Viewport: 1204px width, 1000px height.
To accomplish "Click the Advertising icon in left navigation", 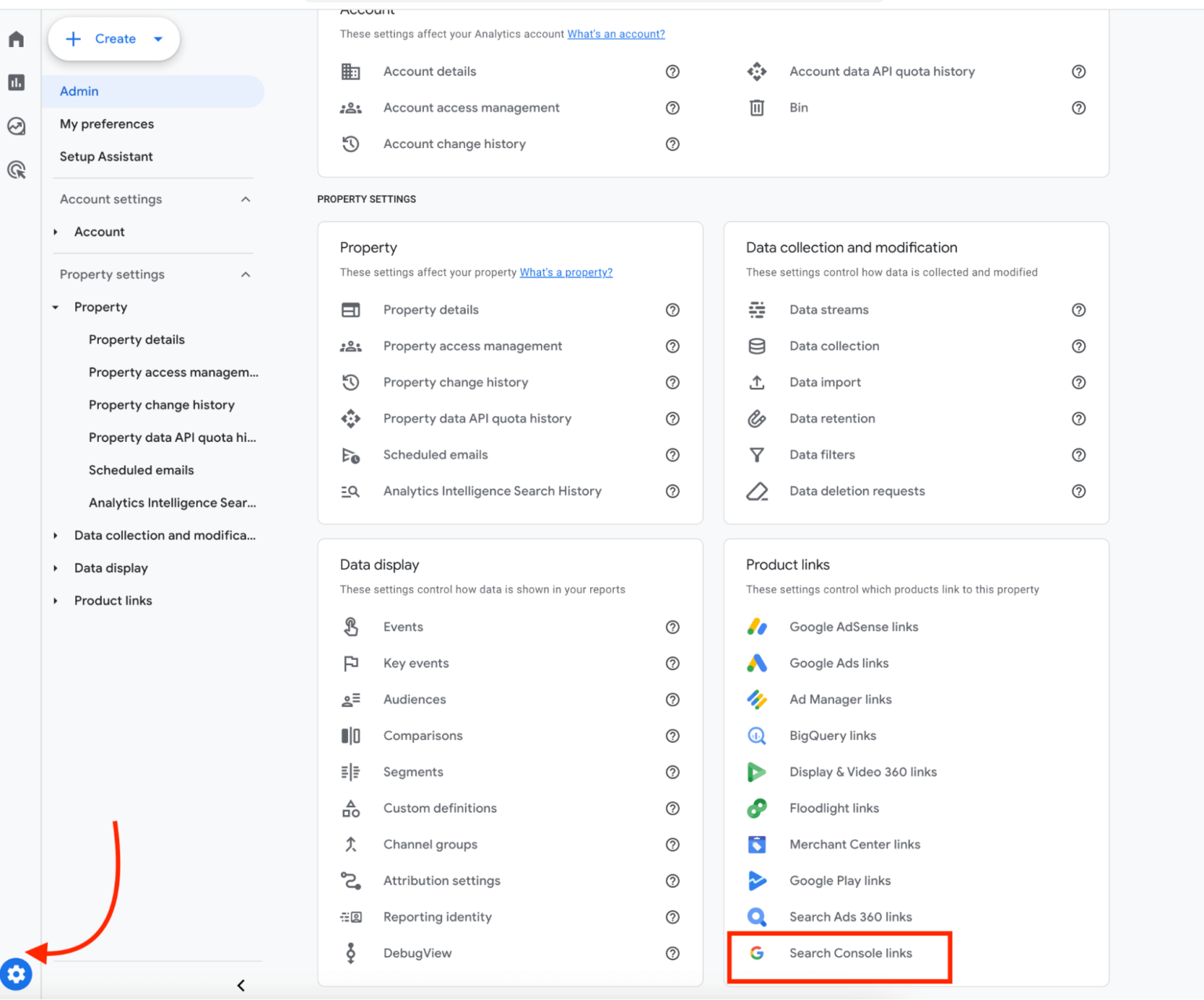I will [16, 169].
